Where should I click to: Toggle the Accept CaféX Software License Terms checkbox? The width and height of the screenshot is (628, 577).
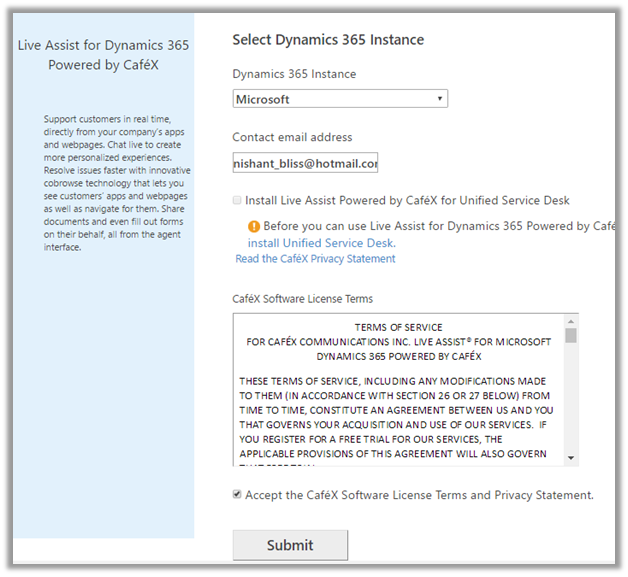[237, 495]
